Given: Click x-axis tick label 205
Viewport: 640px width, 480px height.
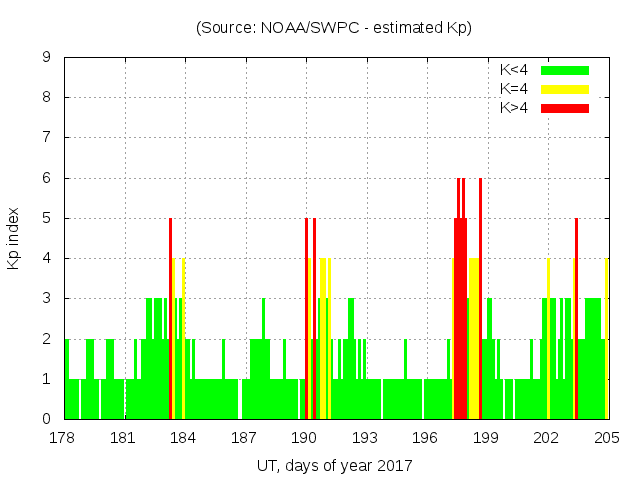Looking at the screenshot, I should tap(607, 438).
